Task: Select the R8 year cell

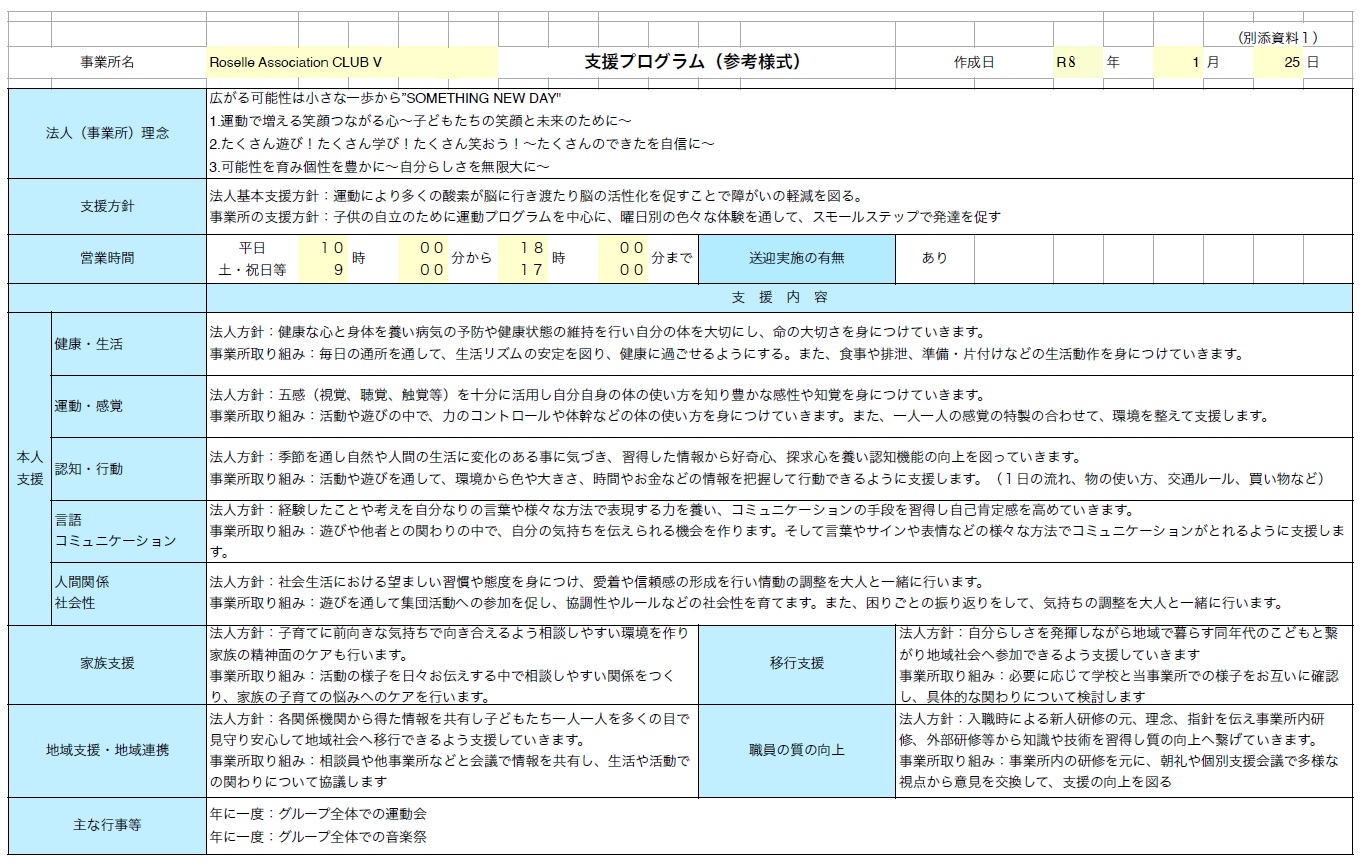Action: tap(1077, 62)
